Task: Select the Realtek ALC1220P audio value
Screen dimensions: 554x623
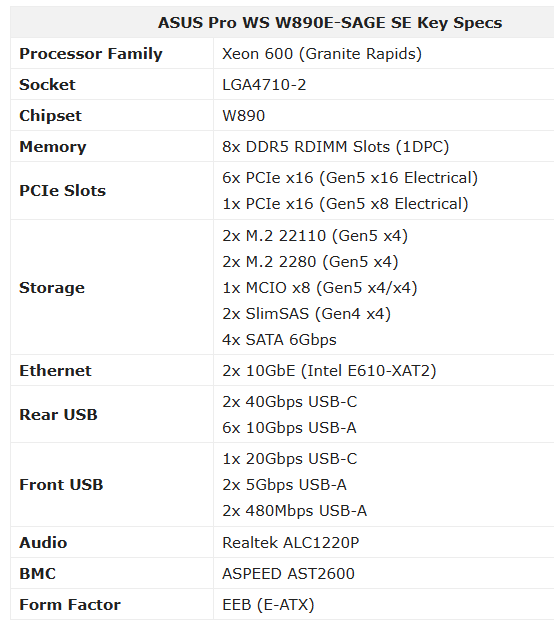Action: pos(291,543)
